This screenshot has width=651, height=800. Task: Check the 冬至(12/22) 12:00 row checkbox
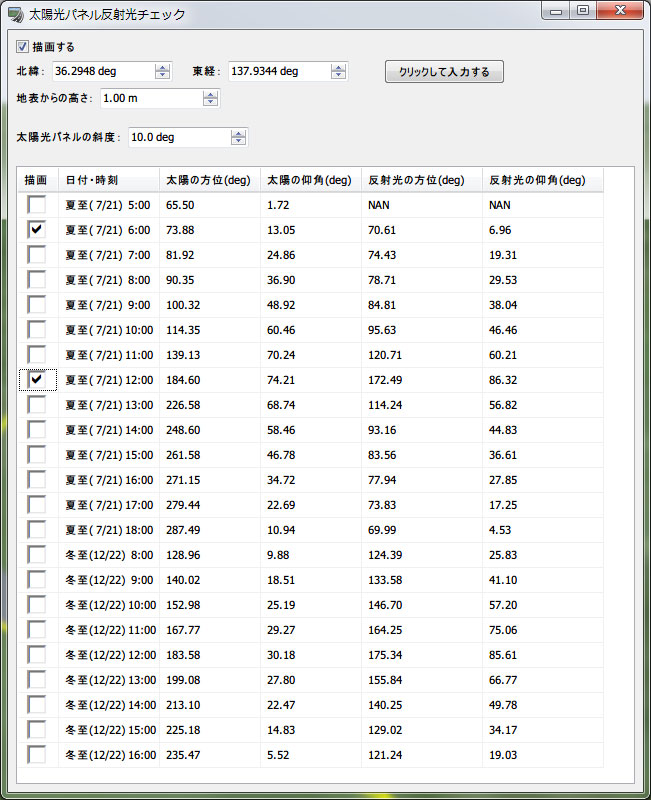click(x=37, y=654)
